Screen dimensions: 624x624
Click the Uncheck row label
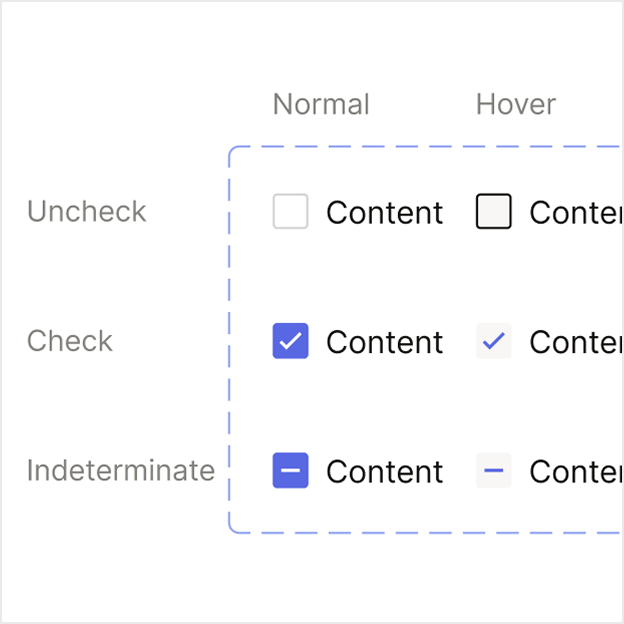point(87,211)
